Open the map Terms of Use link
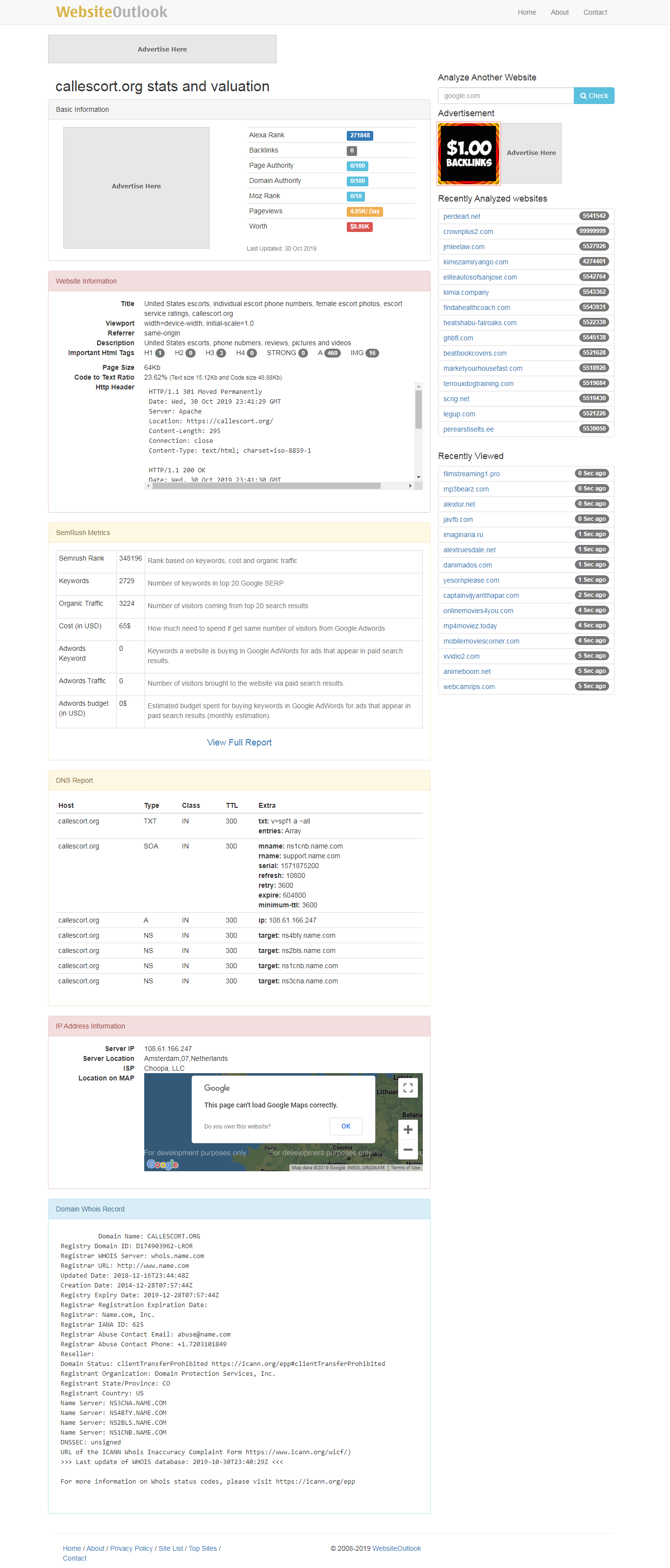The height and width of the screenshot is (1568, 670). point(405,1167)
